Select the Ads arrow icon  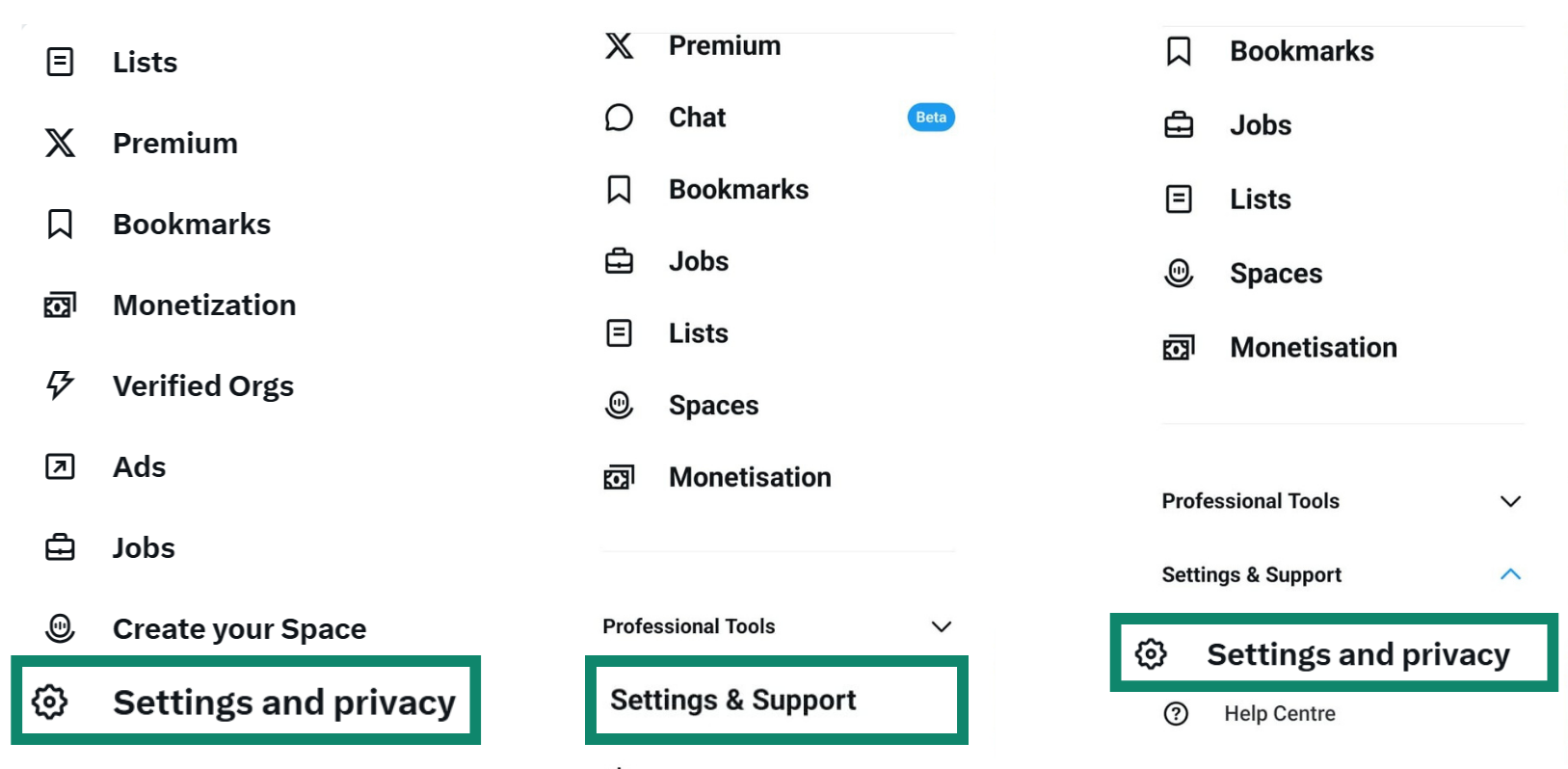(59, 466)
